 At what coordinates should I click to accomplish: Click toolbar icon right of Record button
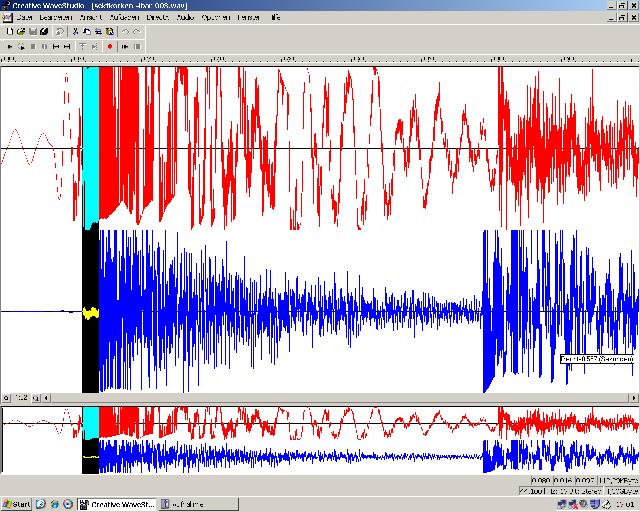coord(125,47)
